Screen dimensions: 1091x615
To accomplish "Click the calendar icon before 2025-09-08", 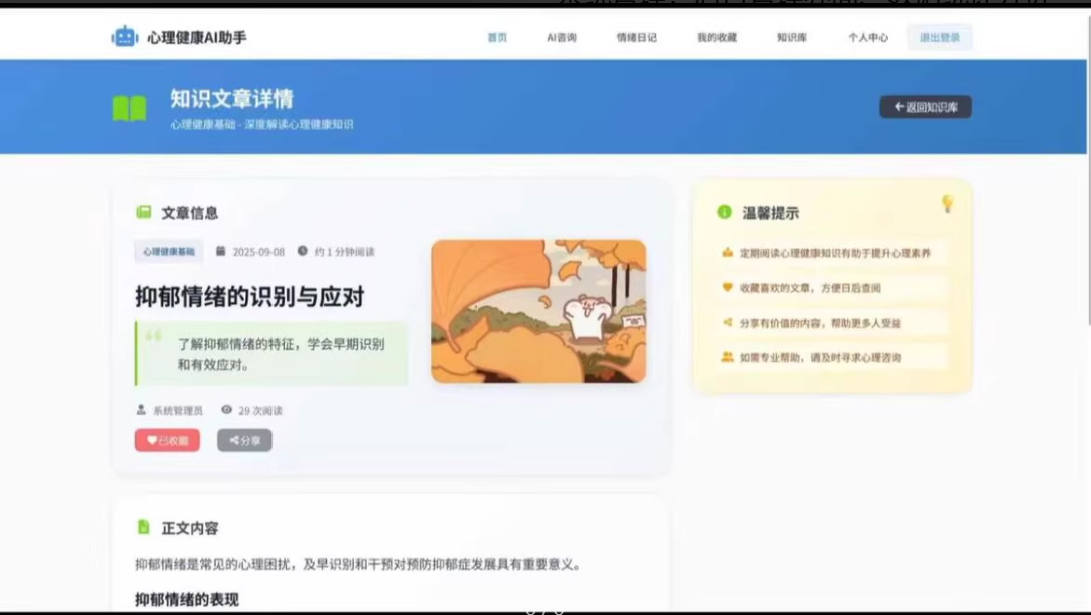I will point(221,251).
